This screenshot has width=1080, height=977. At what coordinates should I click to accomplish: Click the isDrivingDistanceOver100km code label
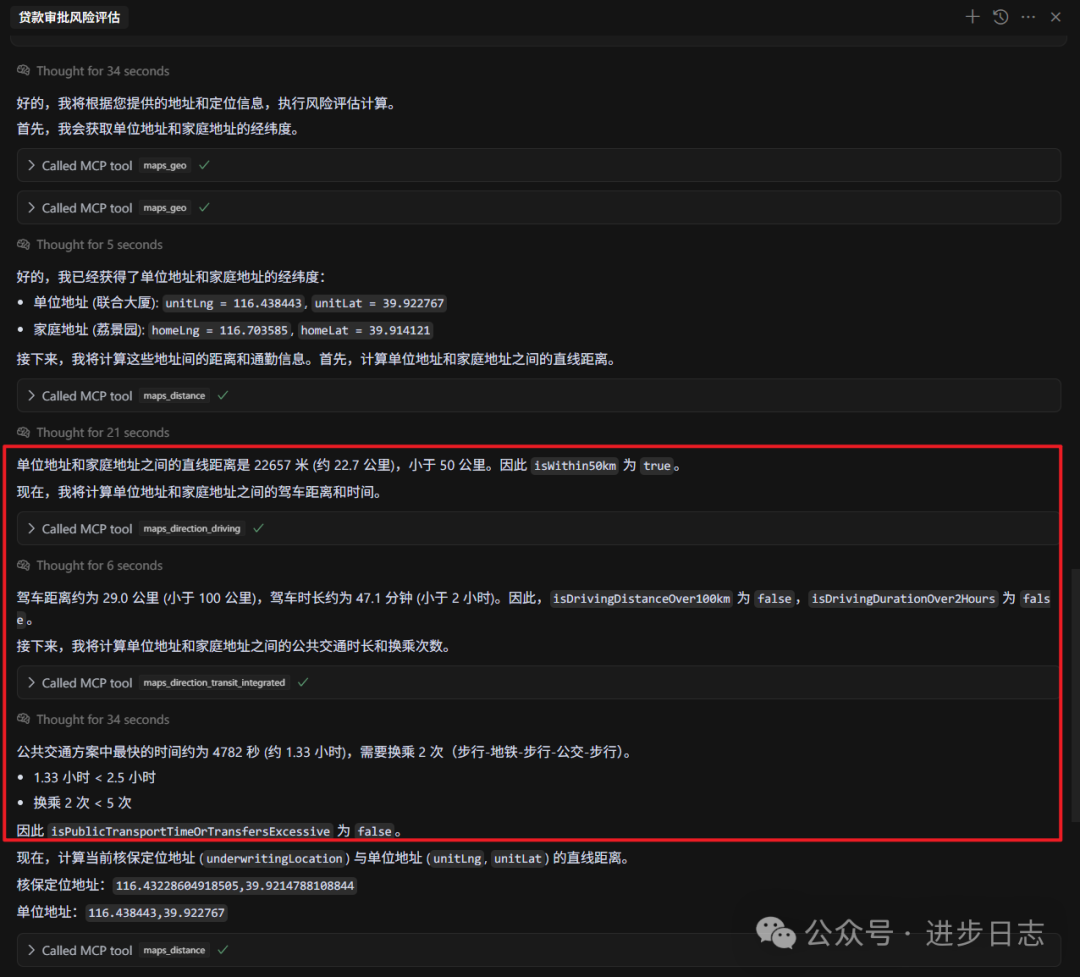tap(641, 599)
